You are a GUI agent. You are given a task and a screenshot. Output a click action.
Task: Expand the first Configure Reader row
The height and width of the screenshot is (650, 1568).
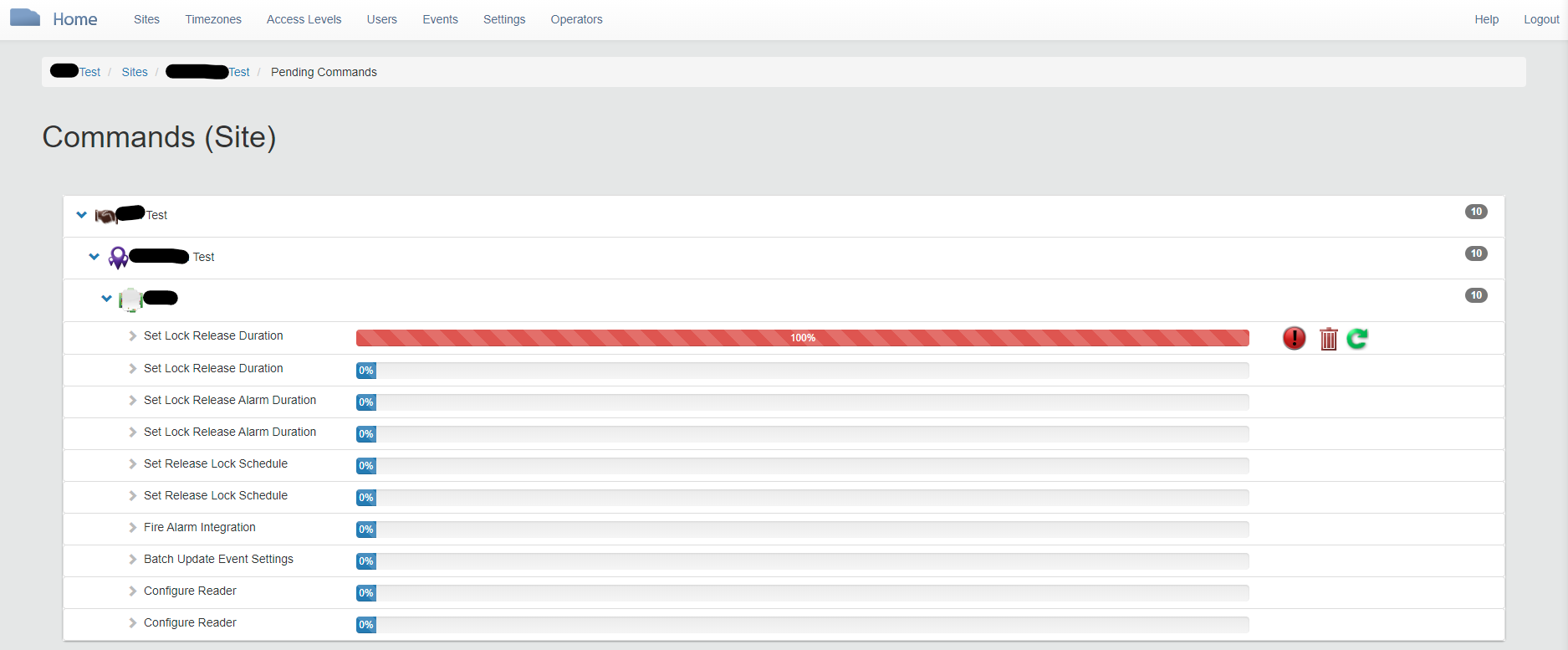(x=133, y=591)
